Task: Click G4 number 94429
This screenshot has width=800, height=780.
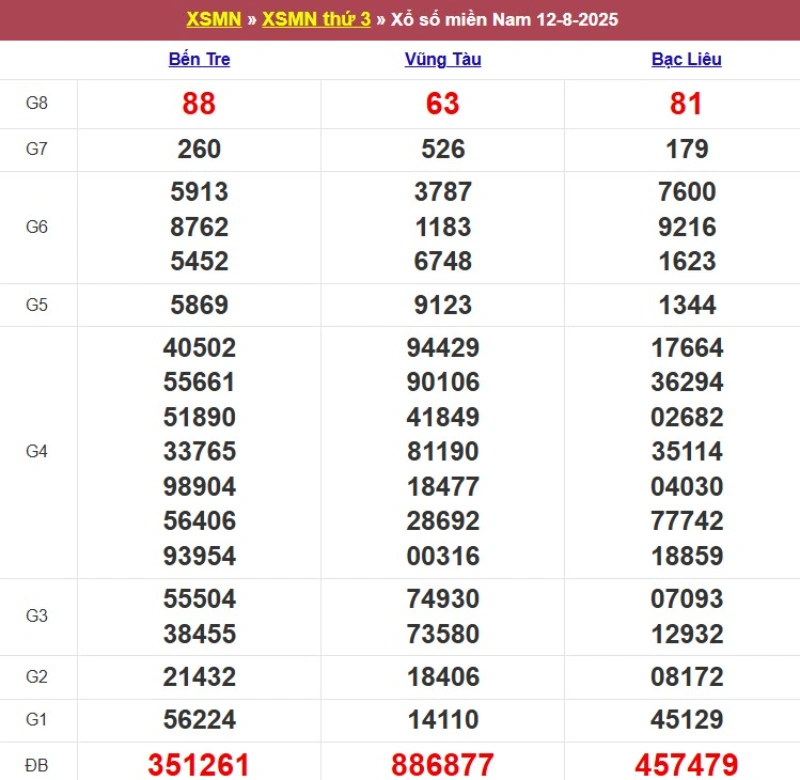Action: click(443, 348)
